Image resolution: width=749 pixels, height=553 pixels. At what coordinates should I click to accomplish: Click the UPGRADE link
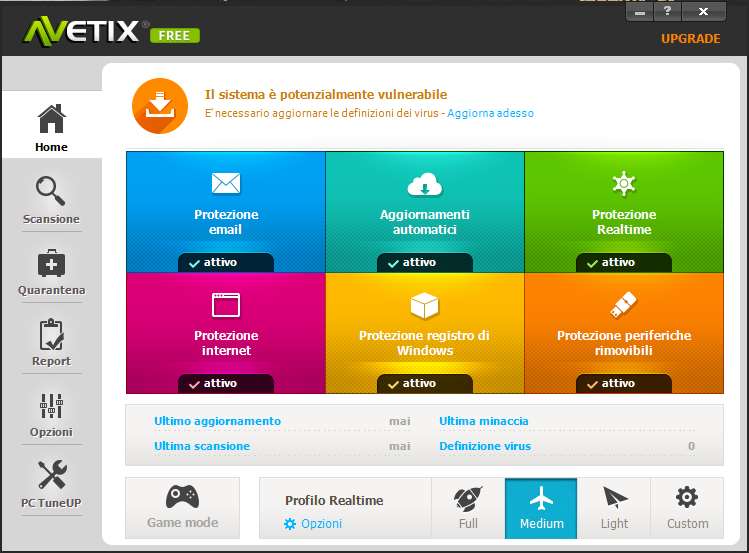click(690, 39)
